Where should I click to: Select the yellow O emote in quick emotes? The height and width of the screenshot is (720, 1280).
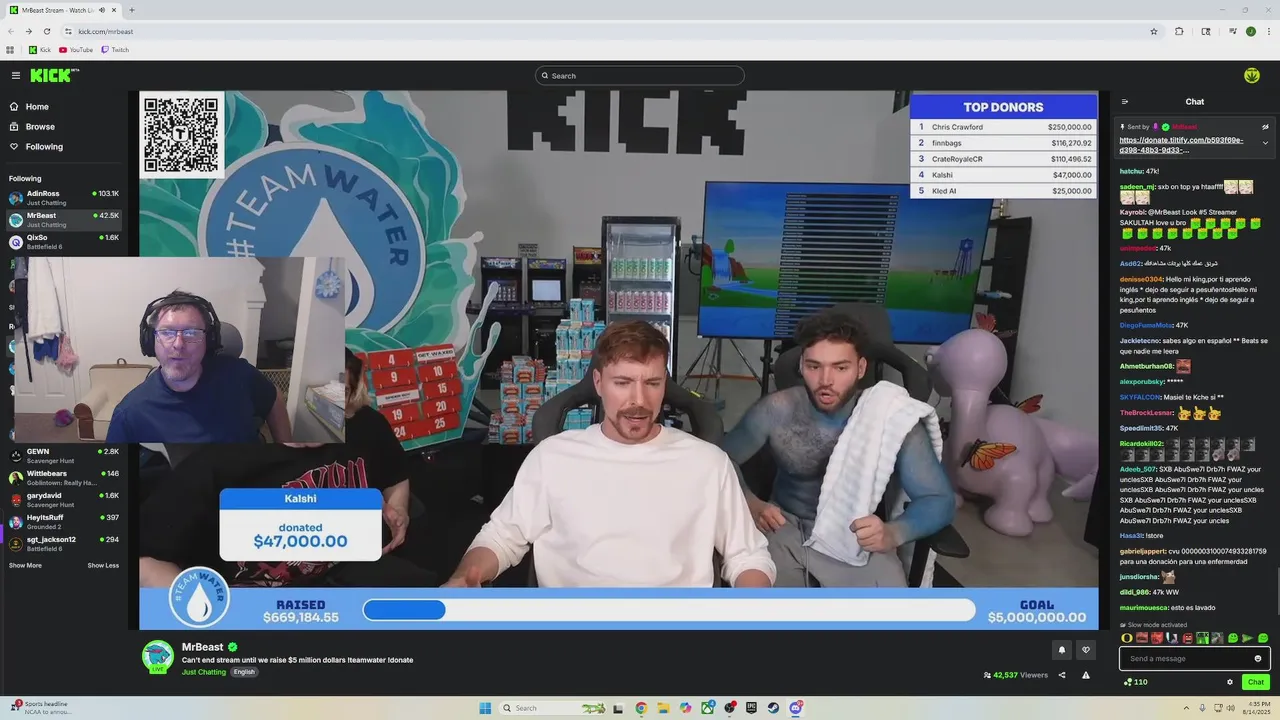(x=1127, y=638)
